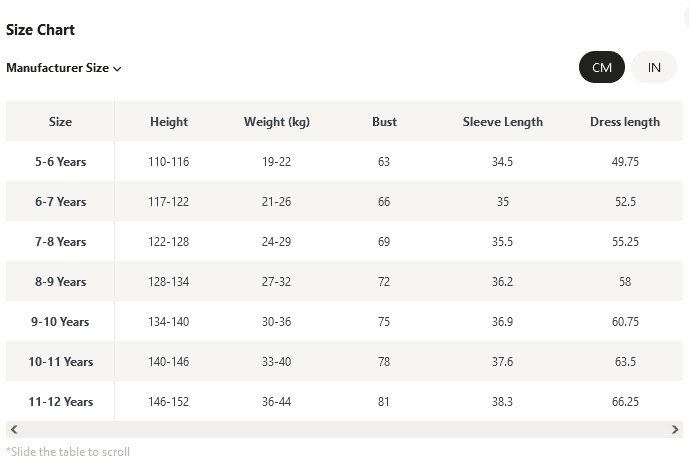The width and height of the screenshot is (689, 463).
Task: Select the 10-11 Years size row
Action: click(344, 361)
